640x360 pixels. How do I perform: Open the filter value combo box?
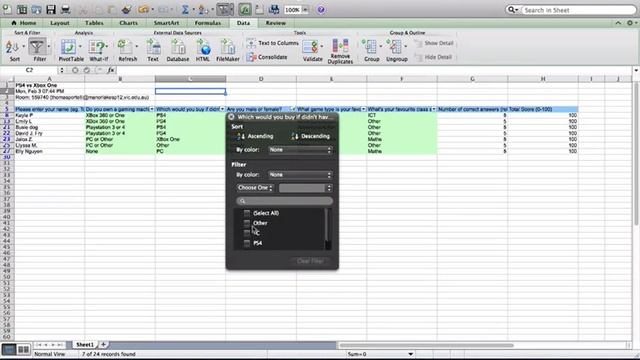point(305,188)
